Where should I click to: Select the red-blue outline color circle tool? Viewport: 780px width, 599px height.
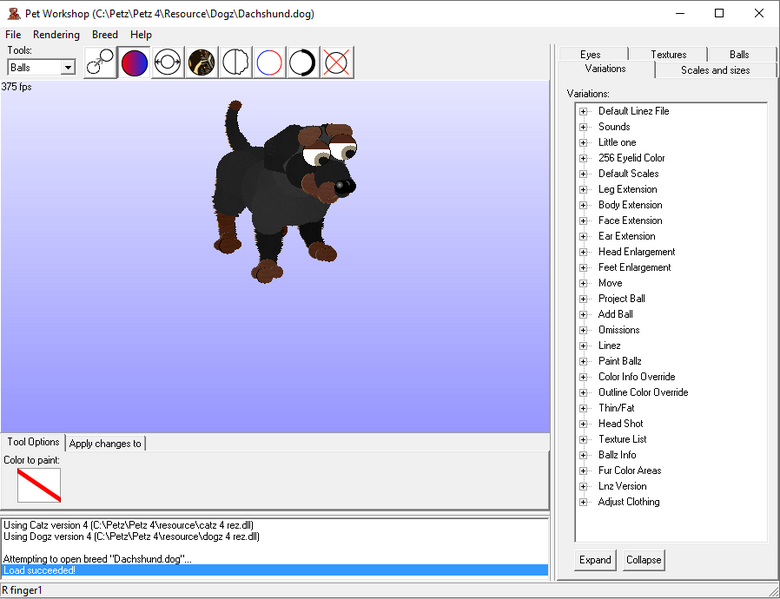point(269,63)
